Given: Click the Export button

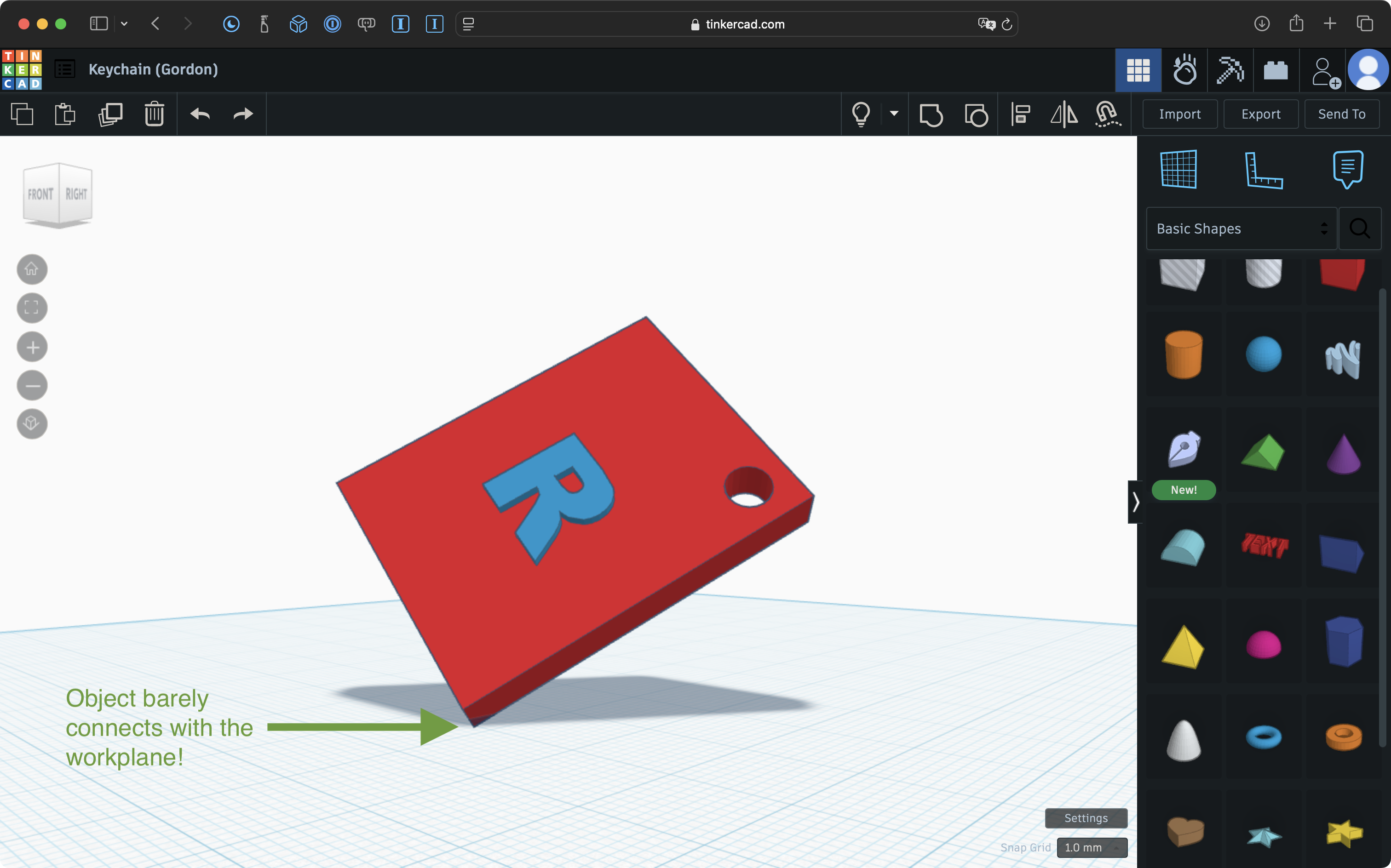Looking at the screenshot, I should pos(1261,114).
